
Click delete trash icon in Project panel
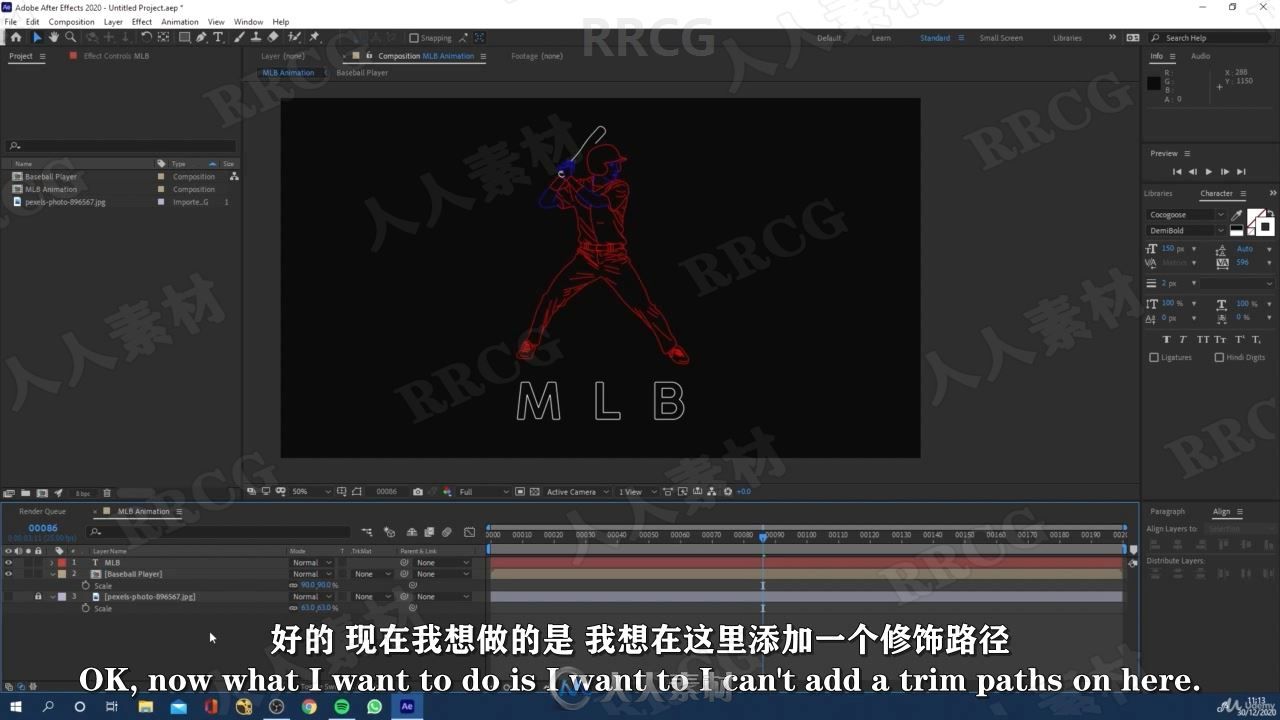(107, 493)
